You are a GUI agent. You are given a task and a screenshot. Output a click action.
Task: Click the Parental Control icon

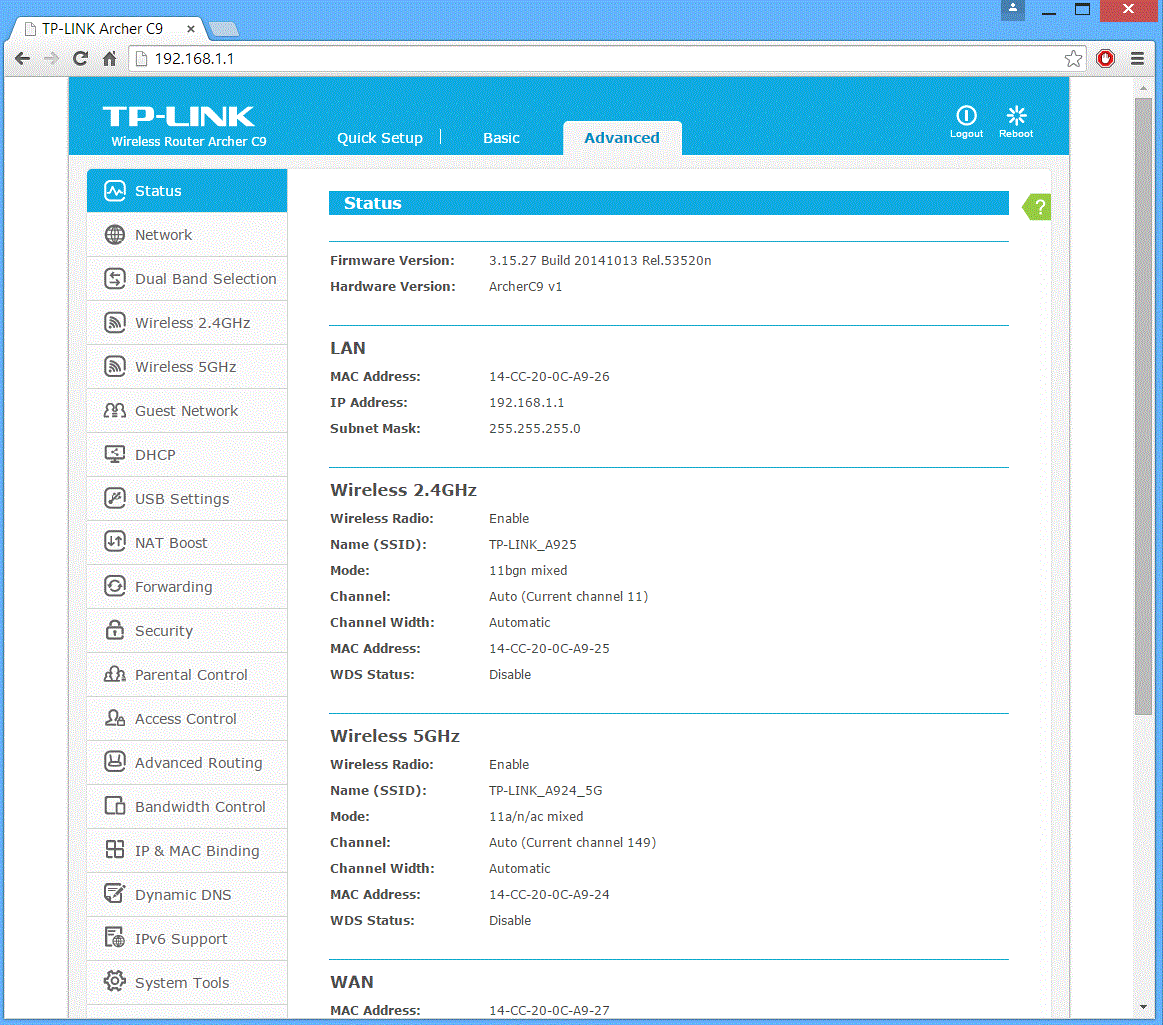114,674
